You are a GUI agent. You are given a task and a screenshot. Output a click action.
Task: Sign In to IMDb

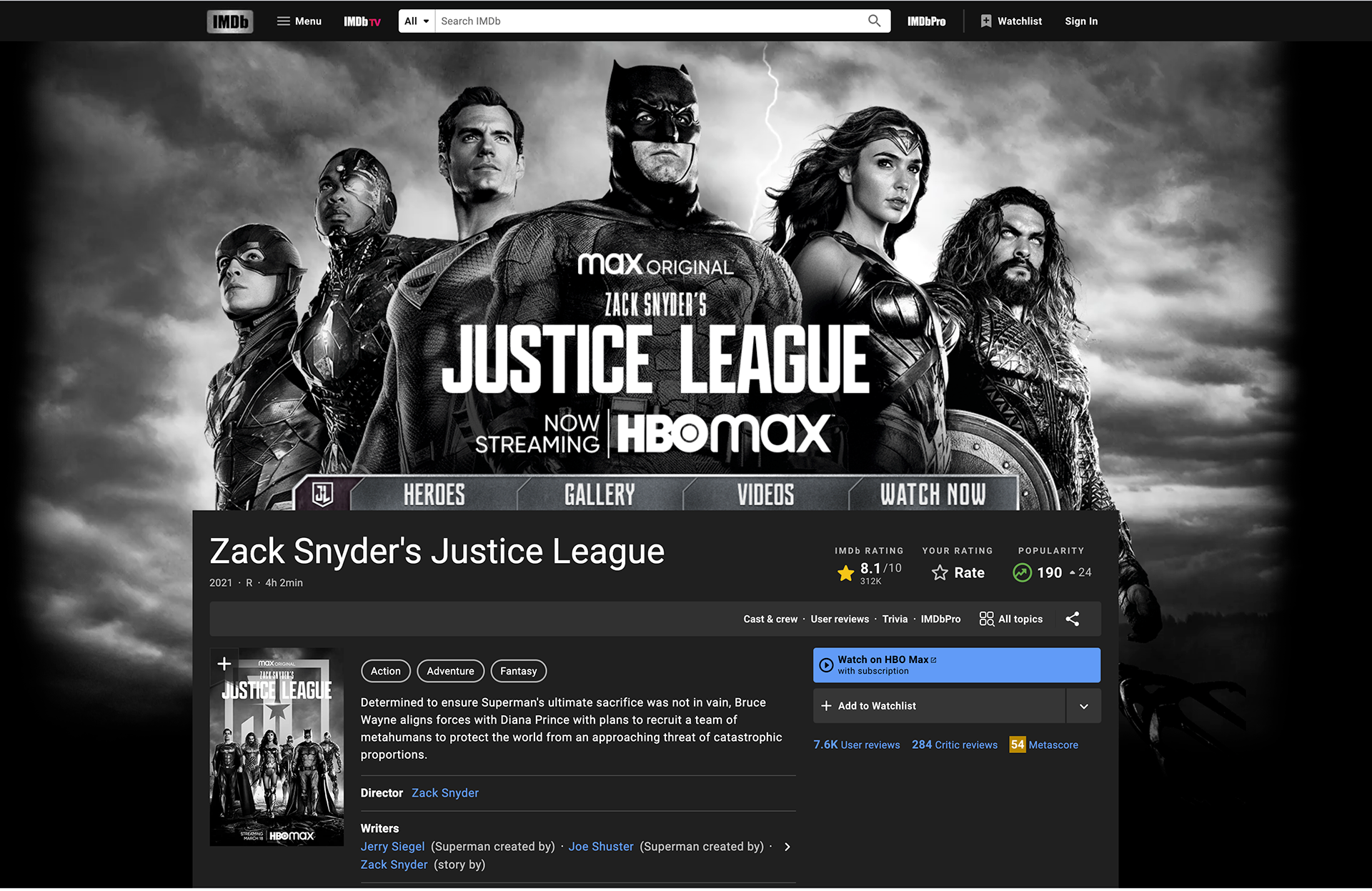pyautogui.click(x=1081, y=21)
